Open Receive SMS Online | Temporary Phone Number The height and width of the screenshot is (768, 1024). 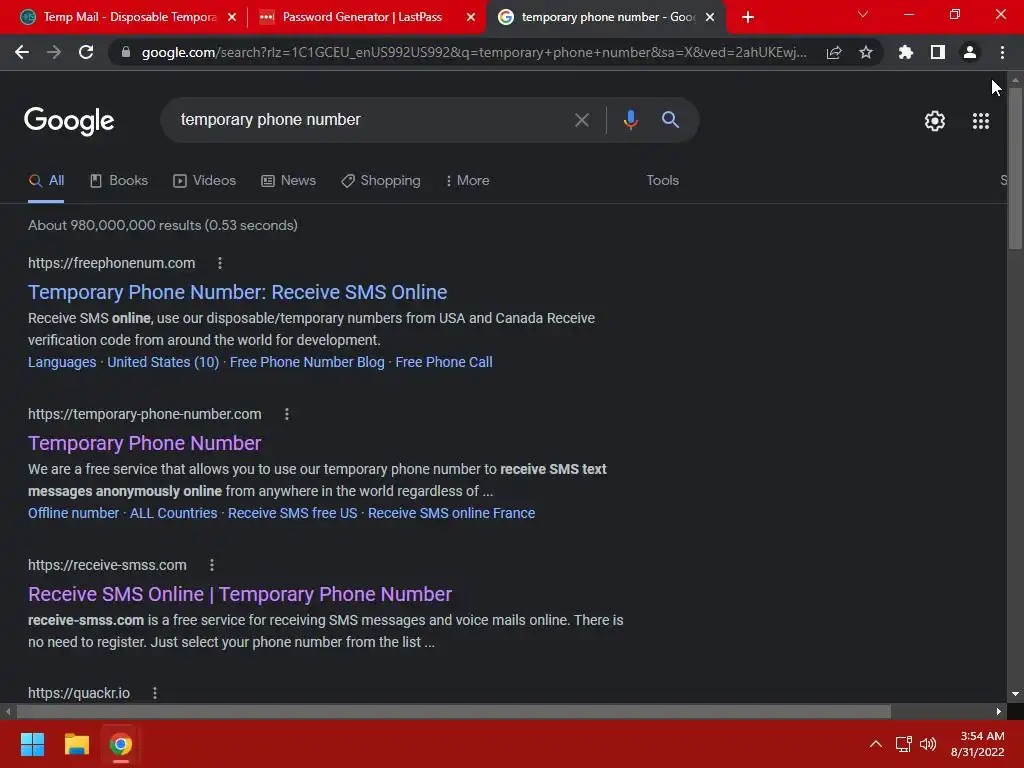[x=240, y=594]
